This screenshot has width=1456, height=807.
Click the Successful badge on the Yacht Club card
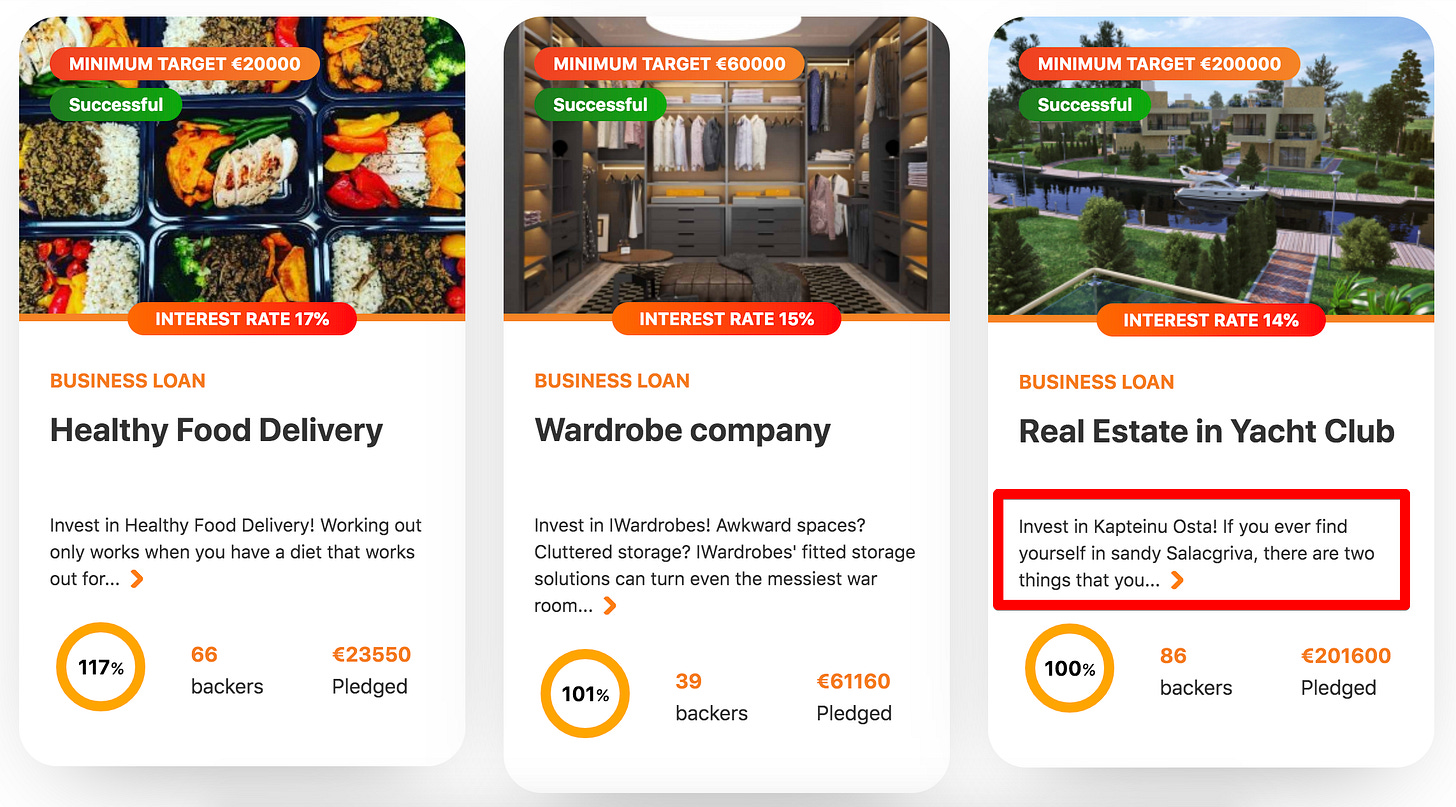coord(1084,104)
